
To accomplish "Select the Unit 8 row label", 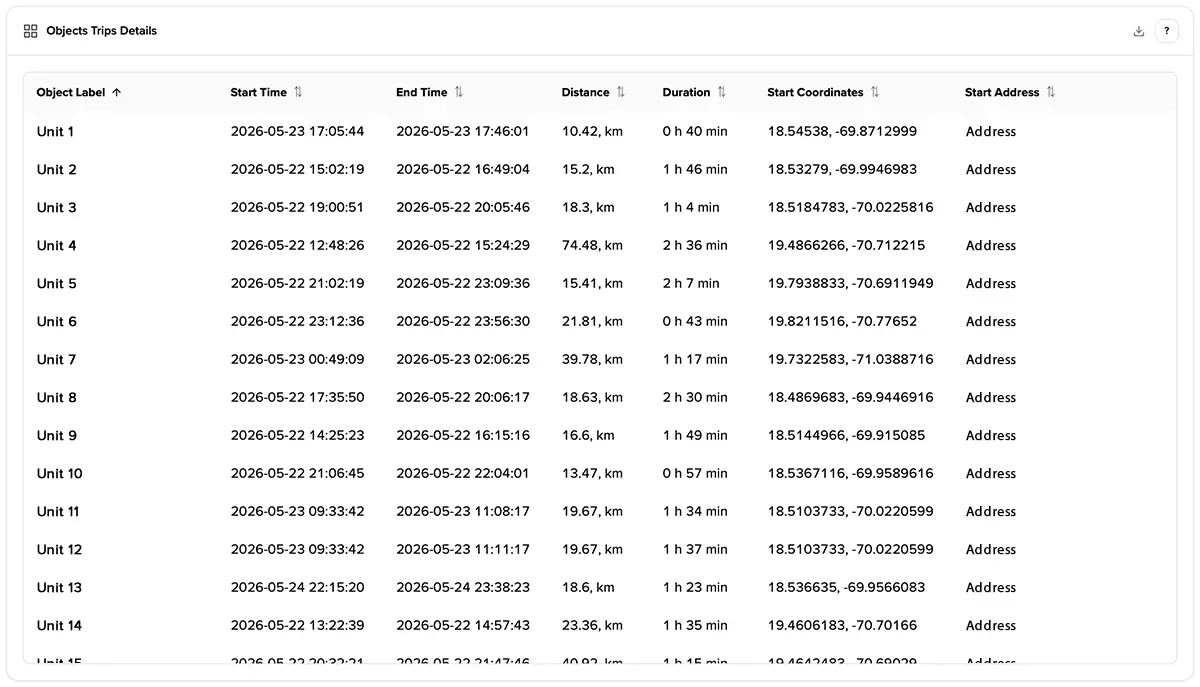I will click(x=57, y=398).
